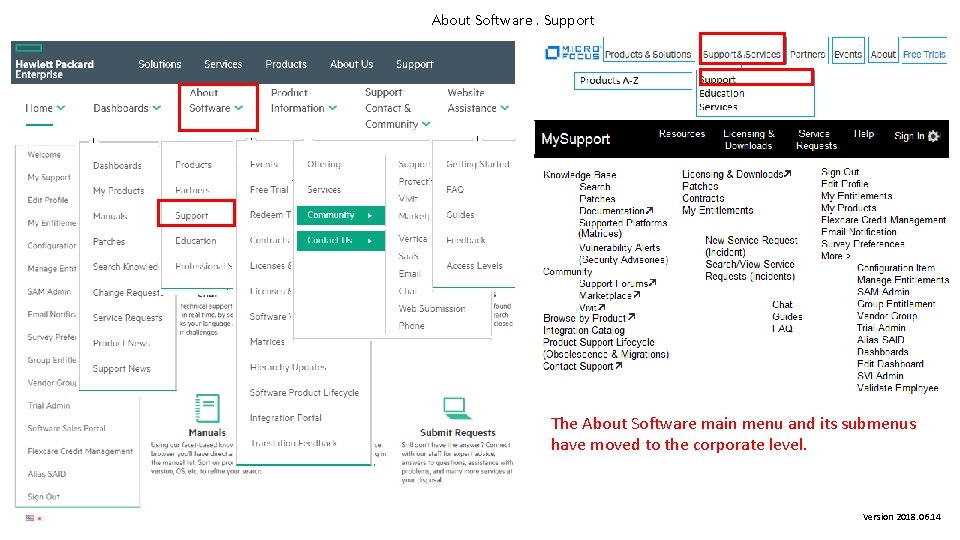Select Software Product Lifecycle entry
960x540 pixels.
(304, 392)
